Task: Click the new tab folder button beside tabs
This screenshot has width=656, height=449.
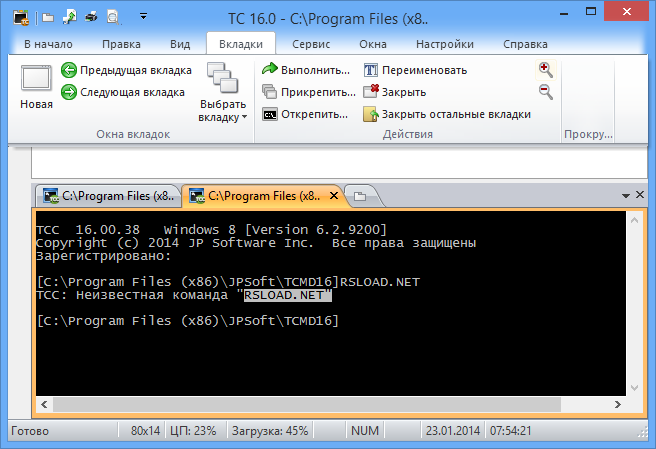Action: [360, 196]
